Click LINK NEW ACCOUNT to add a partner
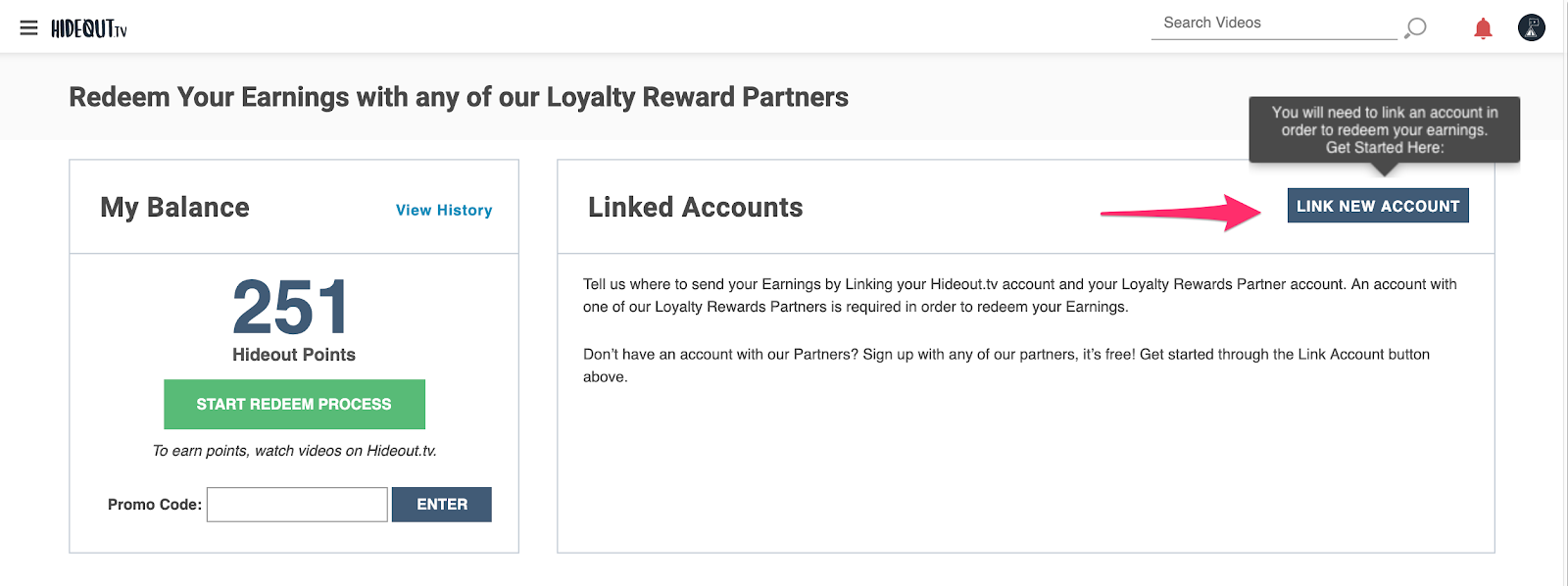The height and width of the screenshot is (586, 1568). pos(1377,206)
